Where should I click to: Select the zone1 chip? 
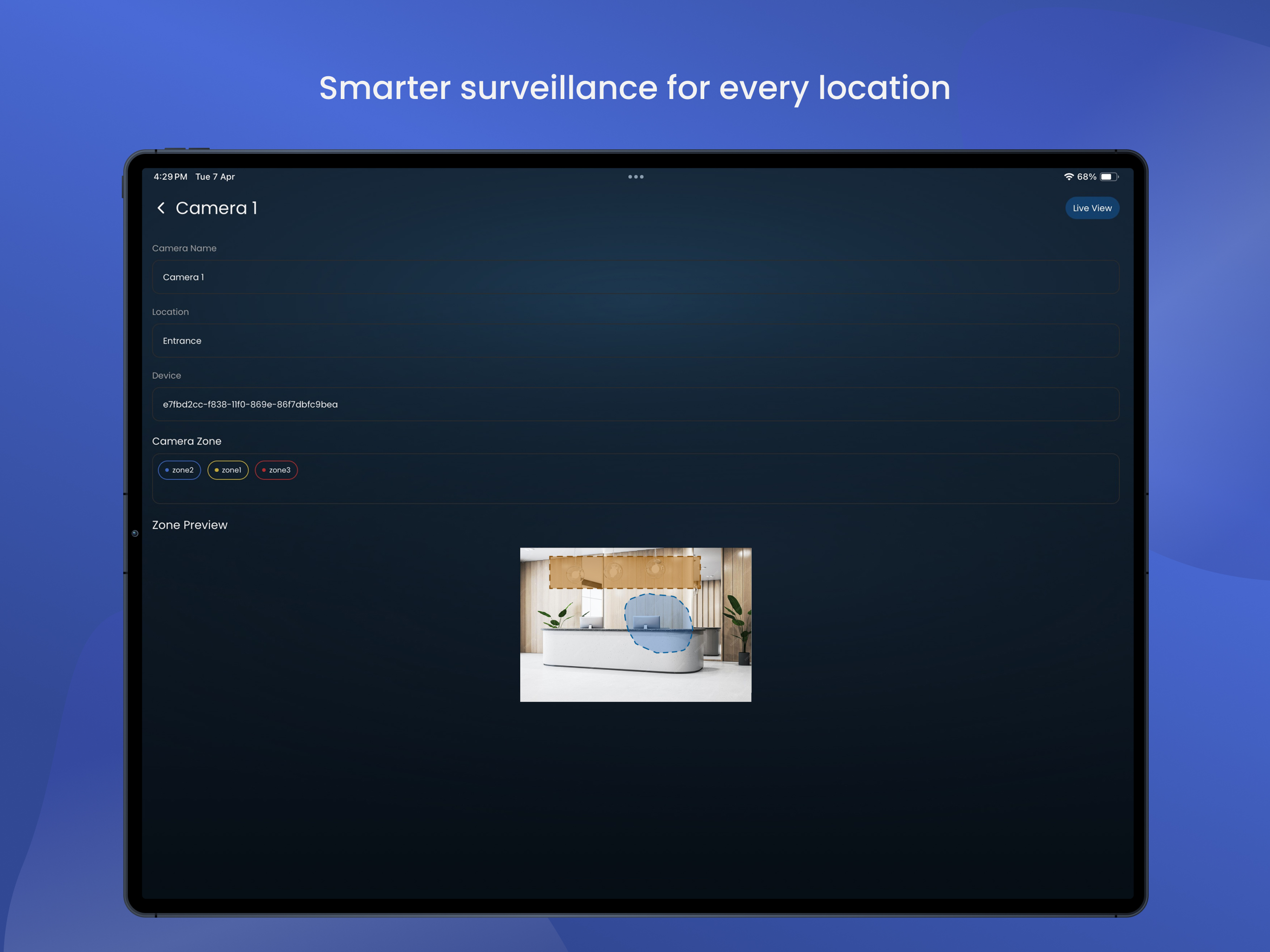coord(228,470)
